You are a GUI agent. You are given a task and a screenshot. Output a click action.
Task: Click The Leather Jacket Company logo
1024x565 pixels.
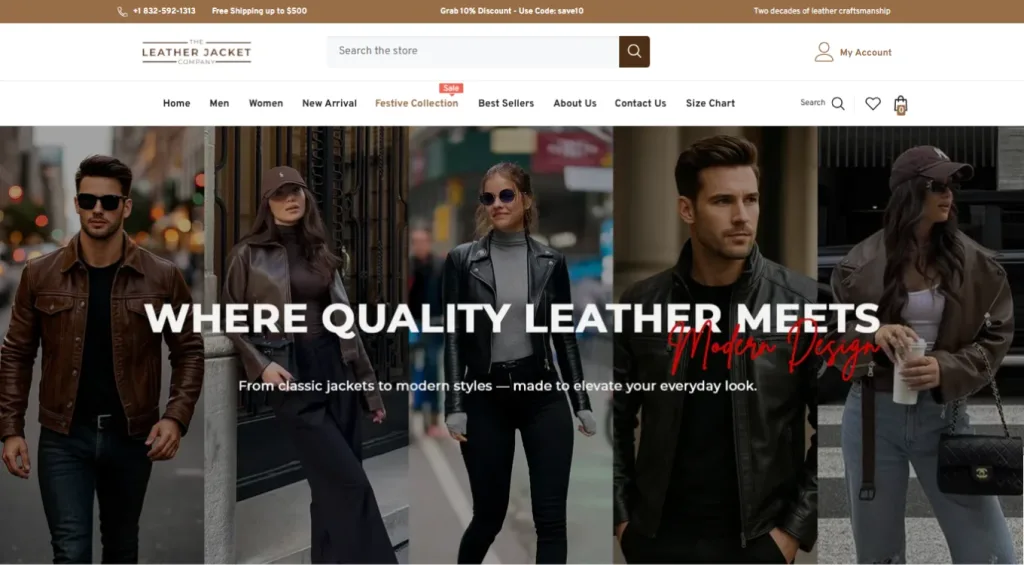196,52
